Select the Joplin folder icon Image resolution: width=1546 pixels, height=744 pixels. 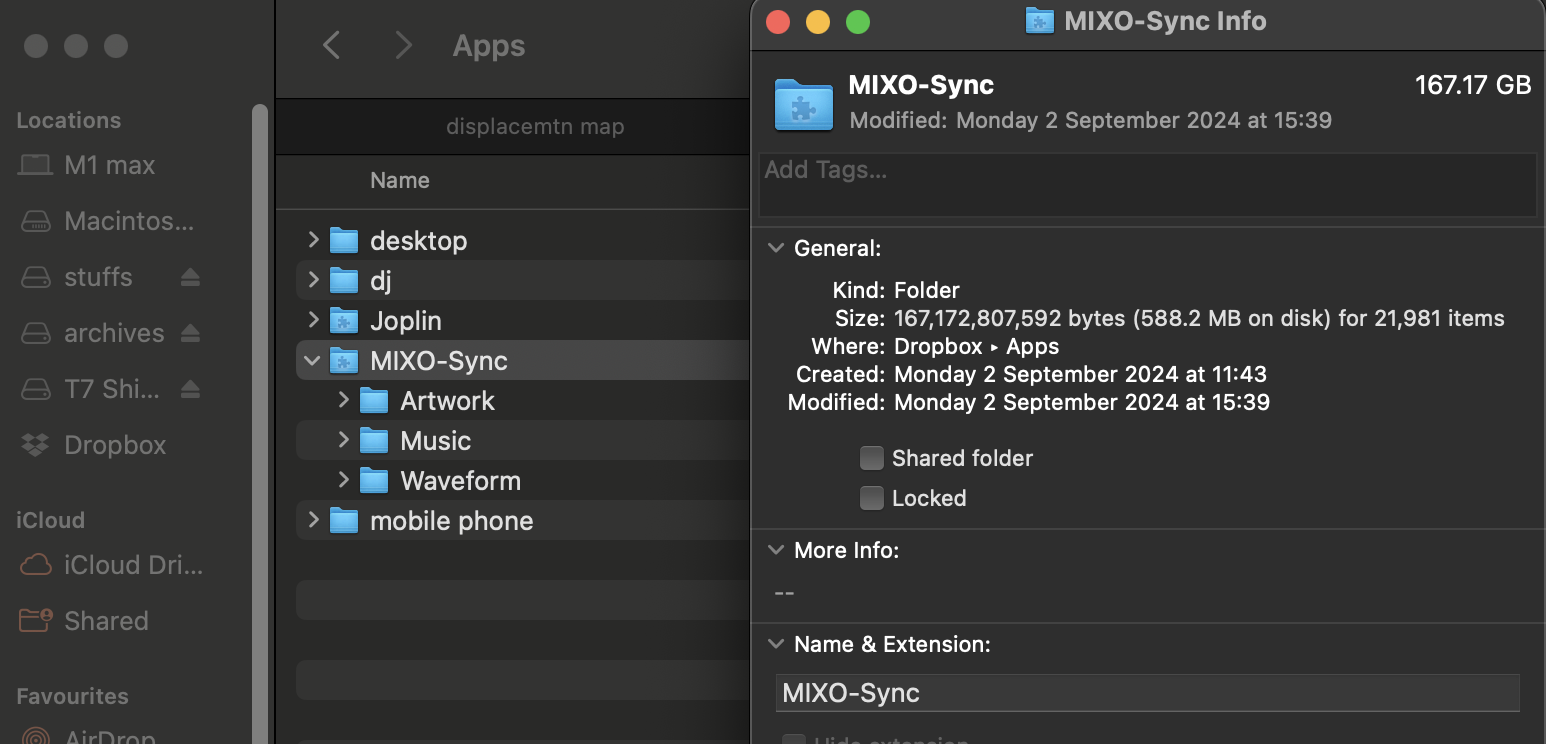[x=344, y=321]
